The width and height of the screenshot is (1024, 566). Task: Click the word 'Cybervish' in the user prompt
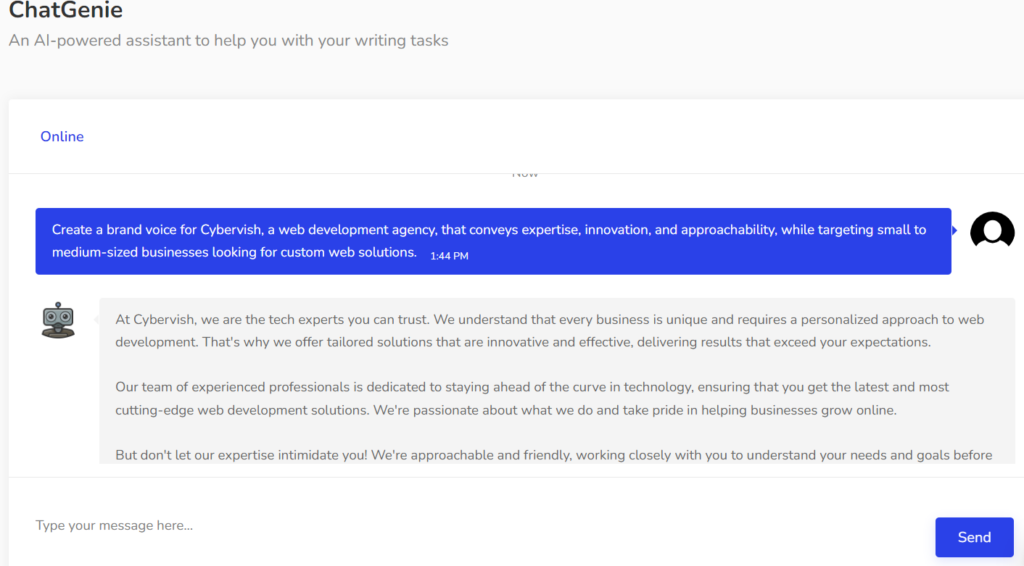coord(230,230)
